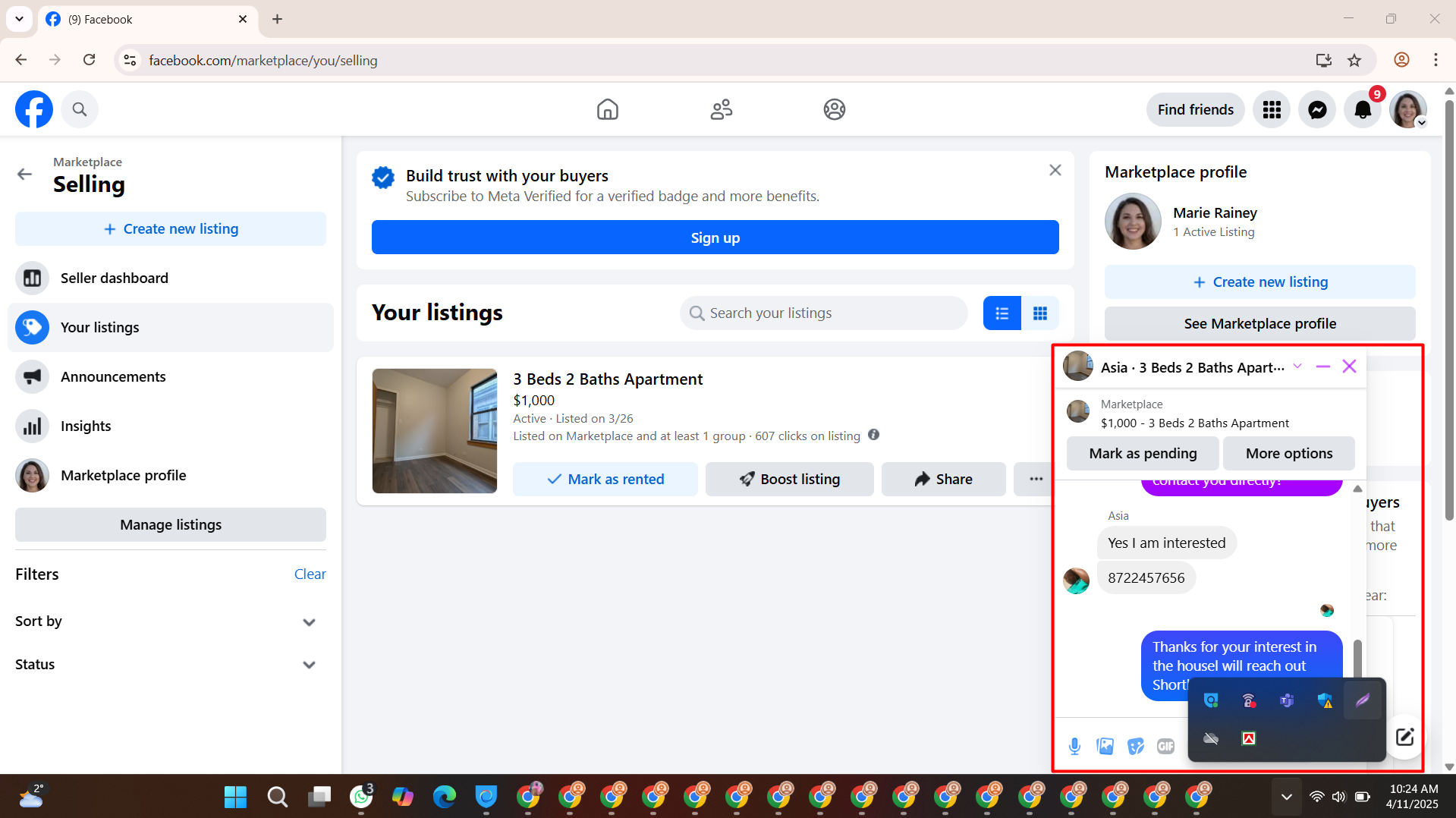Image resolution: width=1456 pixels, height=818 pixels.
Task: Share the 3 Beds 2 Baths listing
Action: pyautogui.click(x=943, y=479)
